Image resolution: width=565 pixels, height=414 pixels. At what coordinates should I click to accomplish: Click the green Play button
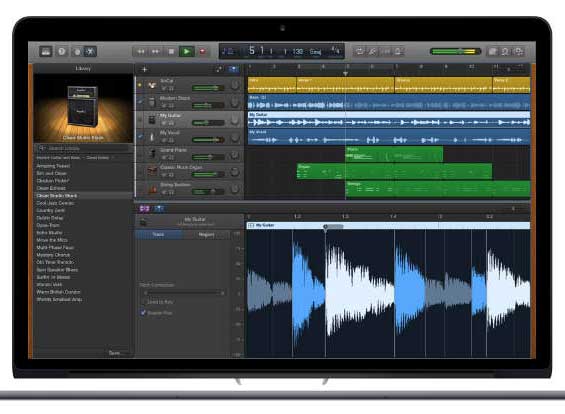(187, 52)
